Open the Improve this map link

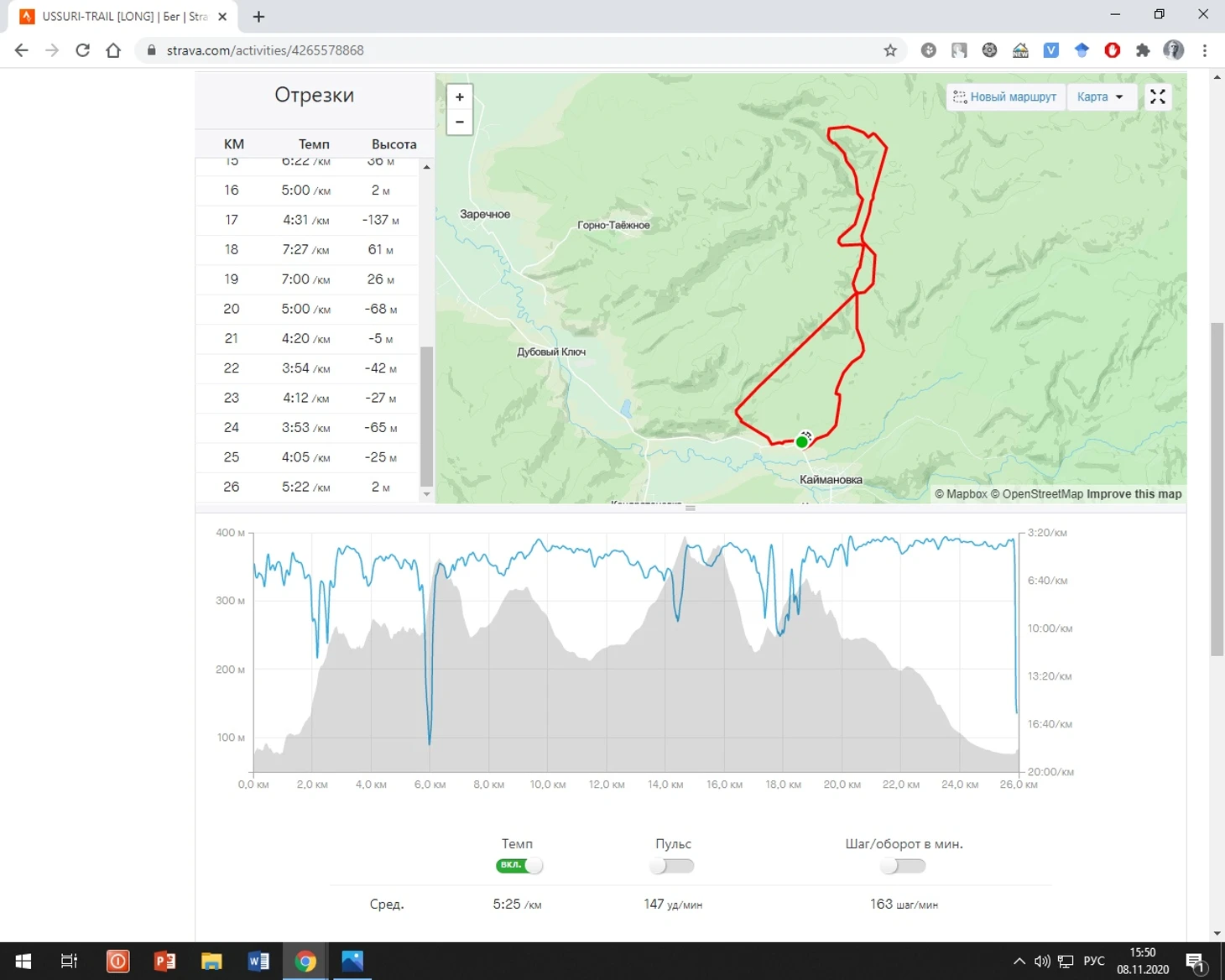[x=1134, y=494]
